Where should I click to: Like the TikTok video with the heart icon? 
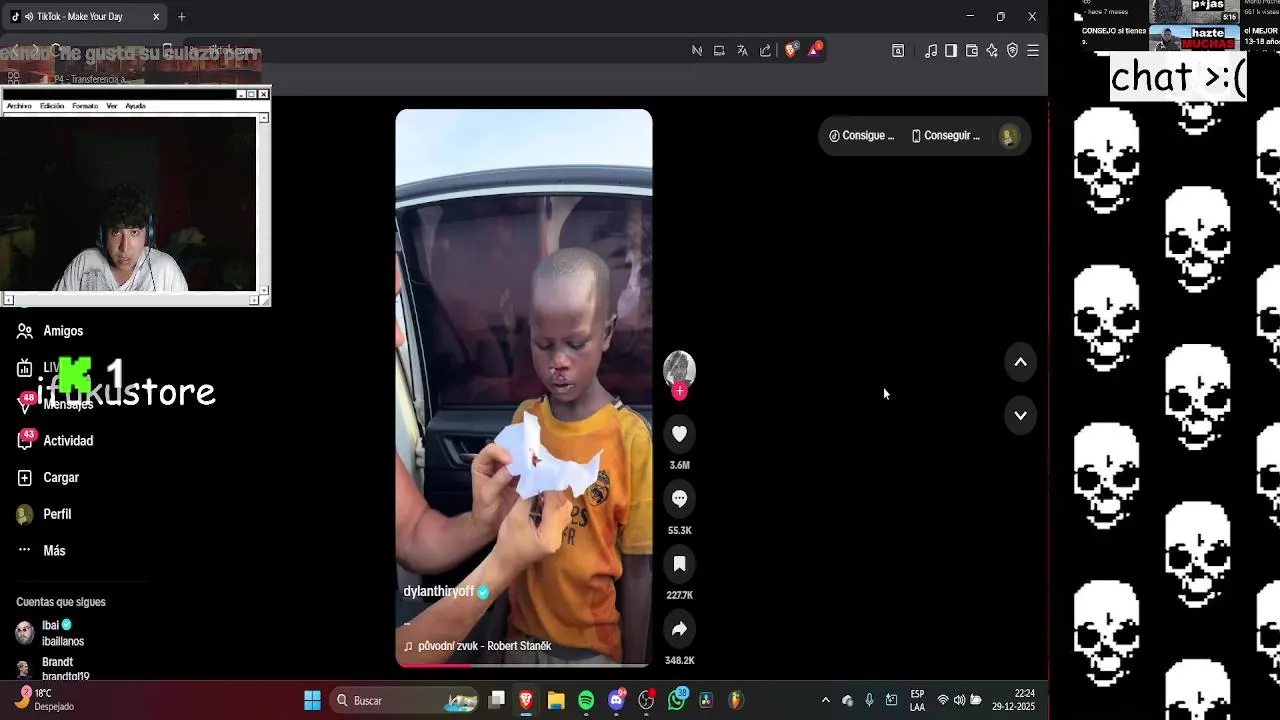click(x=679, y=434)
